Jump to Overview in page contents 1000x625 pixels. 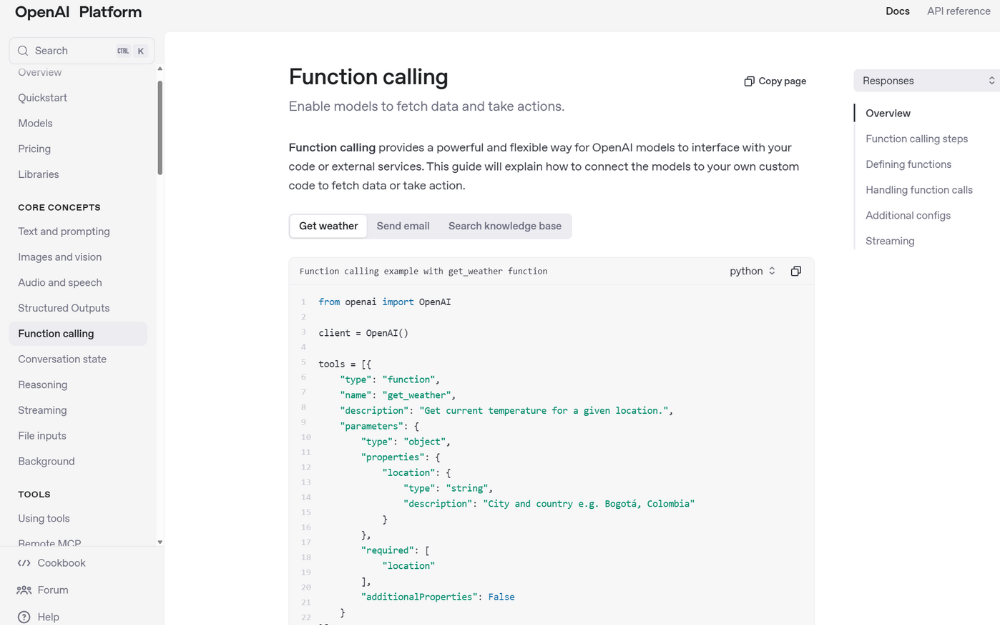[888, 114]
